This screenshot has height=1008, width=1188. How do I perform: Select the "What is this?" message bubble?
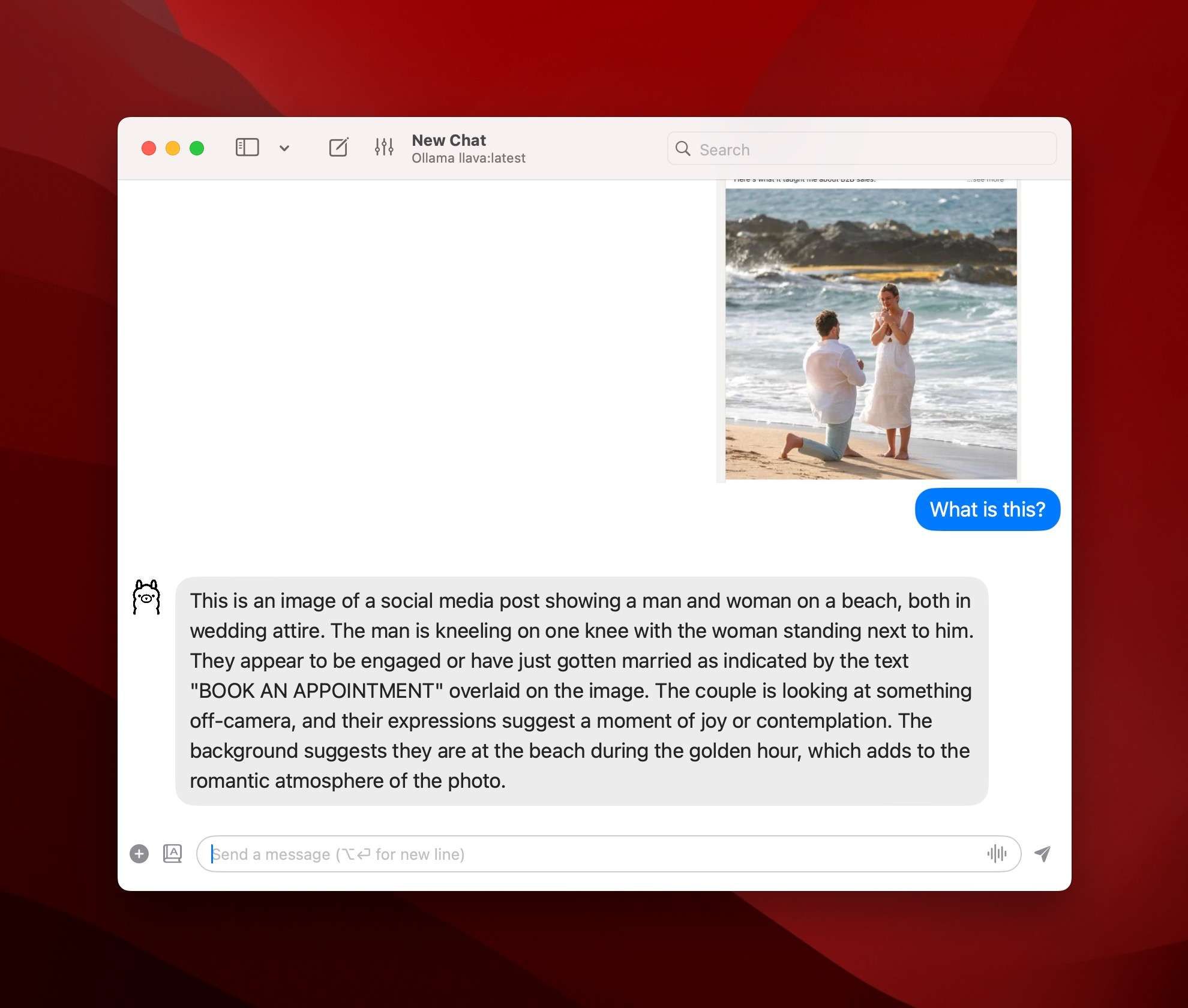pyautogui.click(x=988, y=509)
